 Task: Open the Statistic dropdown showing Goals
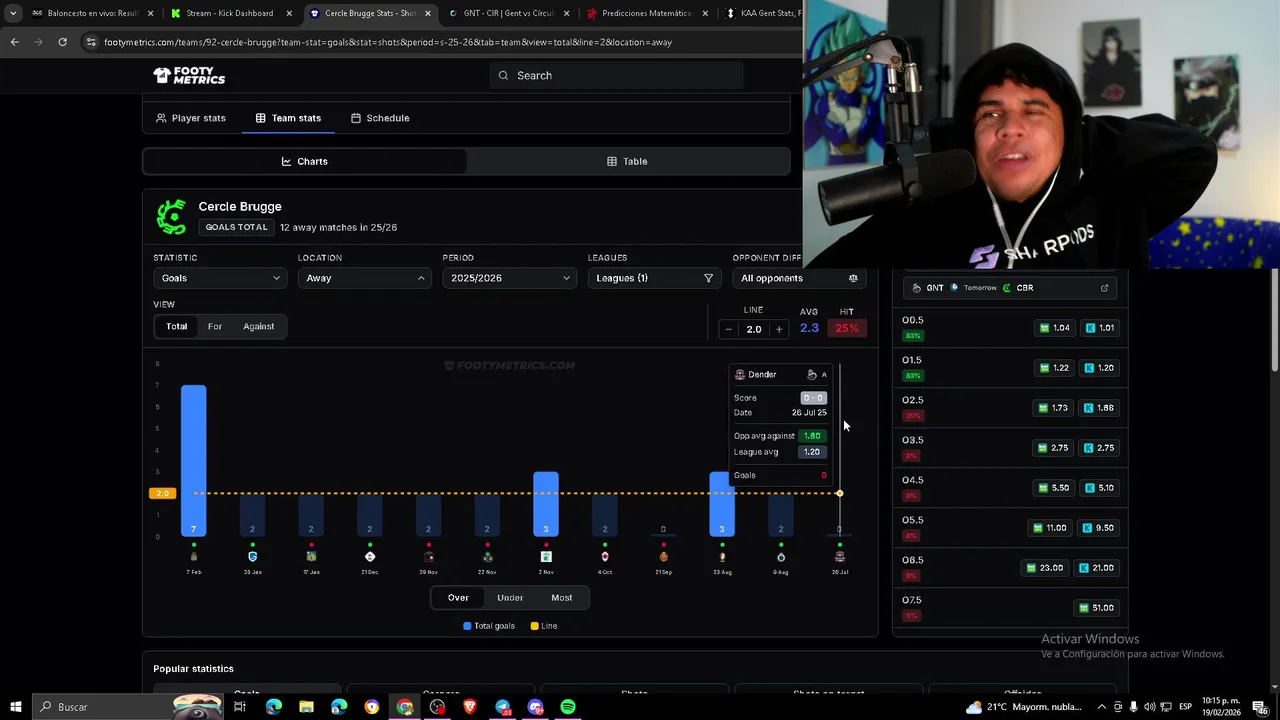point(220,278)
